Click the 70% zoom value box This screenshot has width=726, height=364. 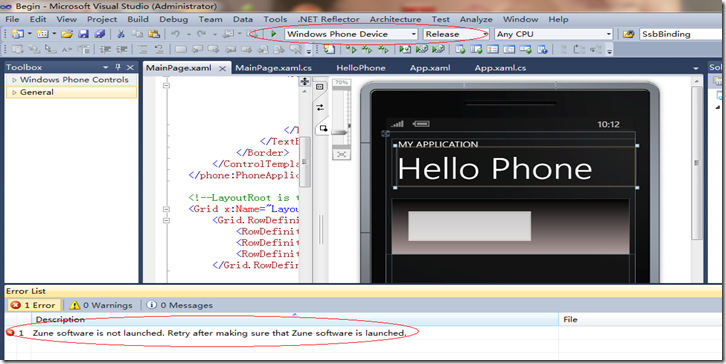point(342,82)
